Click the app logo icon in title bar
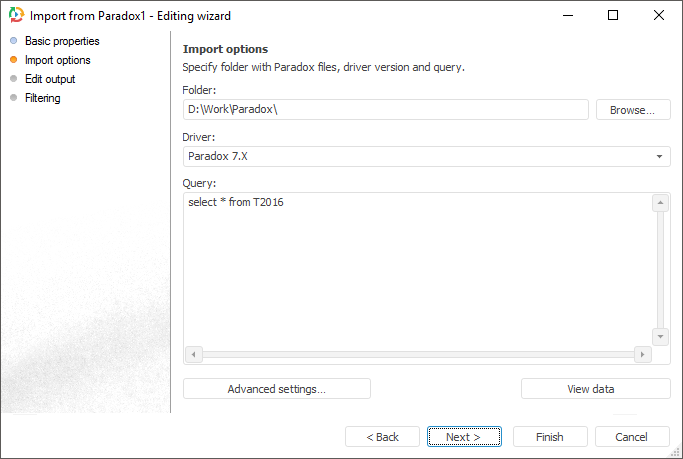 pos(16,16)
